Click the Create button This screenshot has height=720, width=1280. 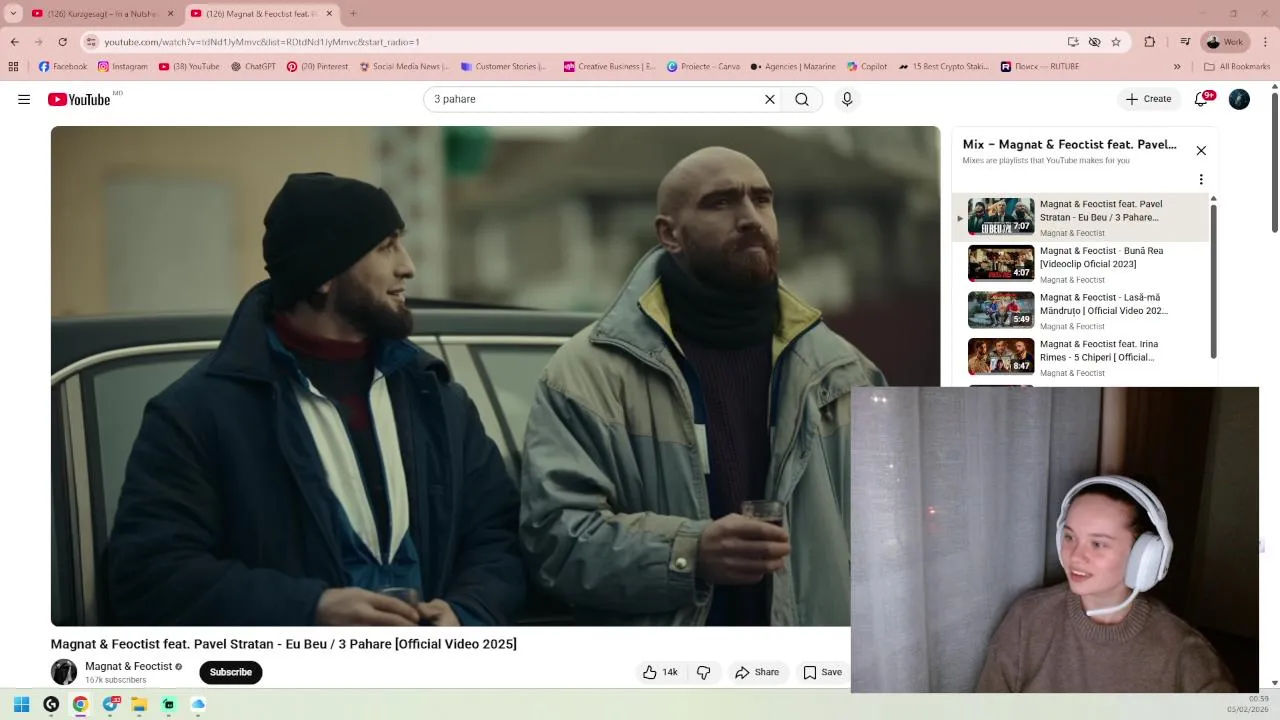(1148, 99)
